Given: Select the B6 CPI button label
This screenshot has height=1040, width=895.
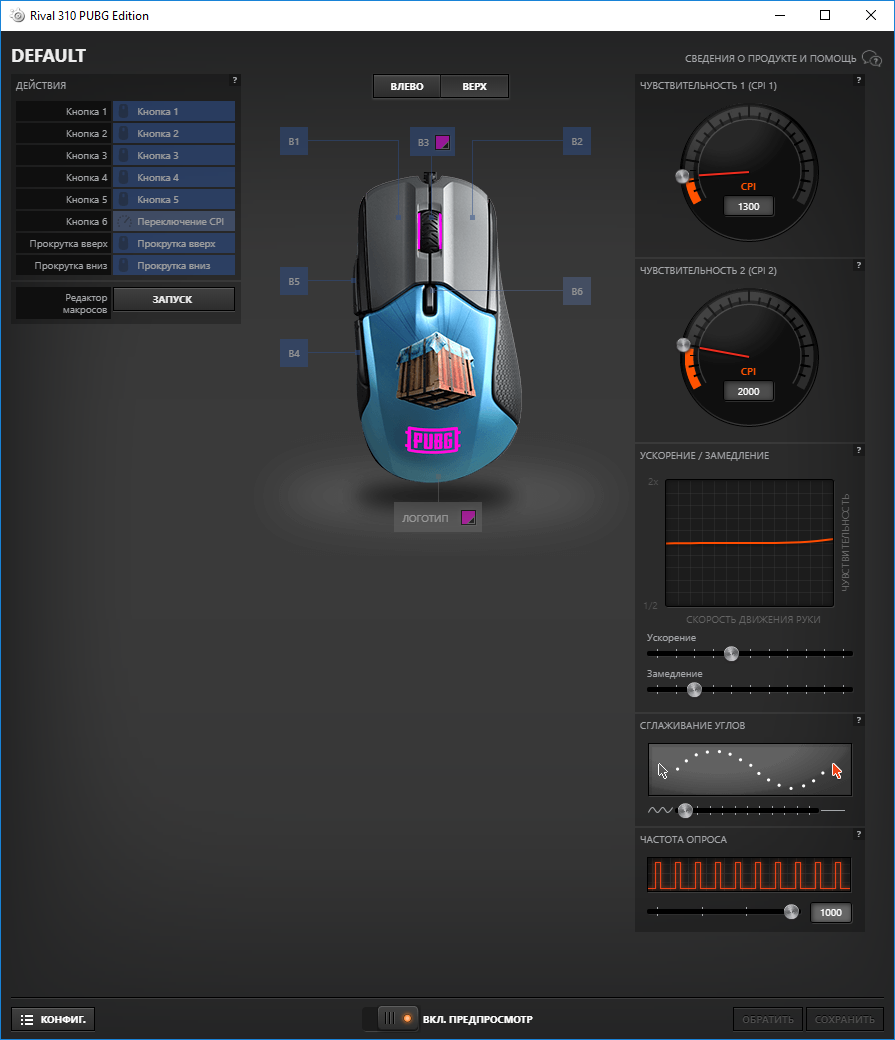Looking at the screenshot, I should (x=577, y=291).
